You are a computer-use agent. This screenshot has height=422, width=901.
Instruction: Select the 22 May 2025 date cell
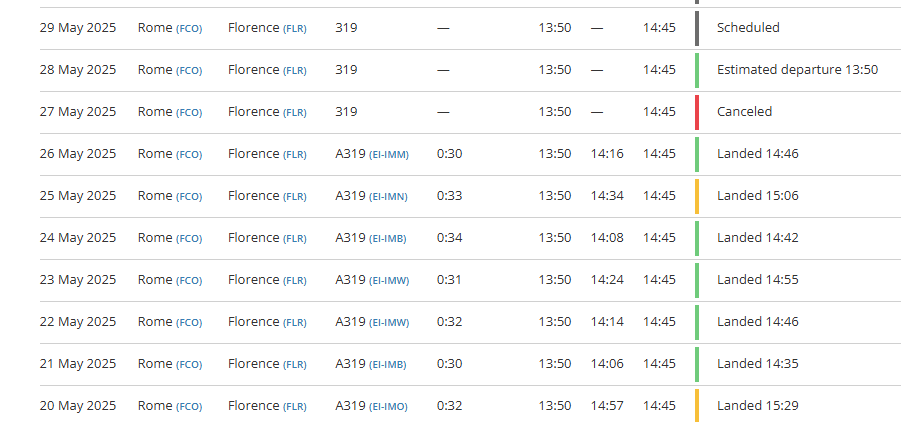pyautogui.click(x=78, y=322)
